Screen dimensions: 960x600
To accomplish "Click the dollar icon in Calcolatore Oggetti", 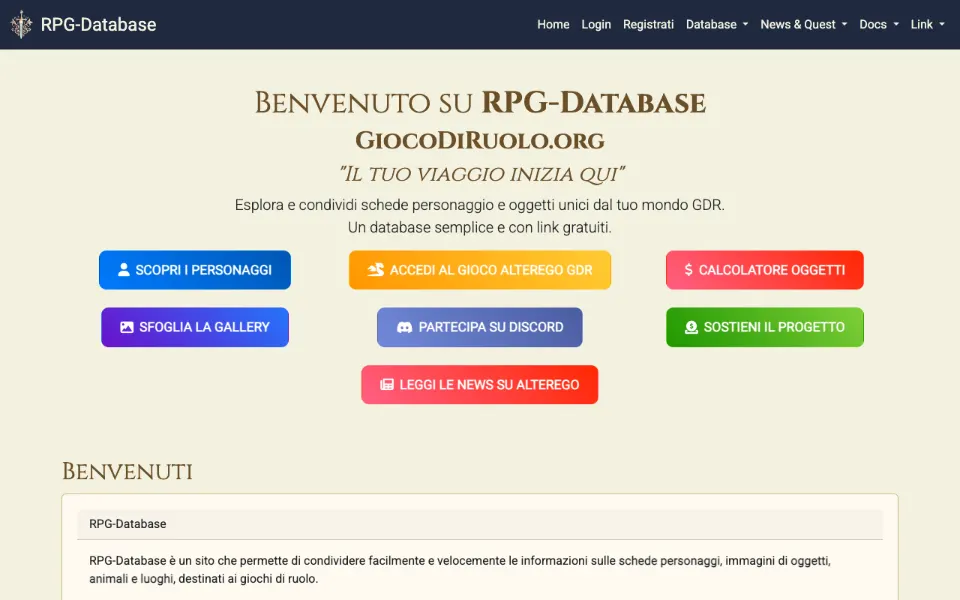I will coord(688,269).
